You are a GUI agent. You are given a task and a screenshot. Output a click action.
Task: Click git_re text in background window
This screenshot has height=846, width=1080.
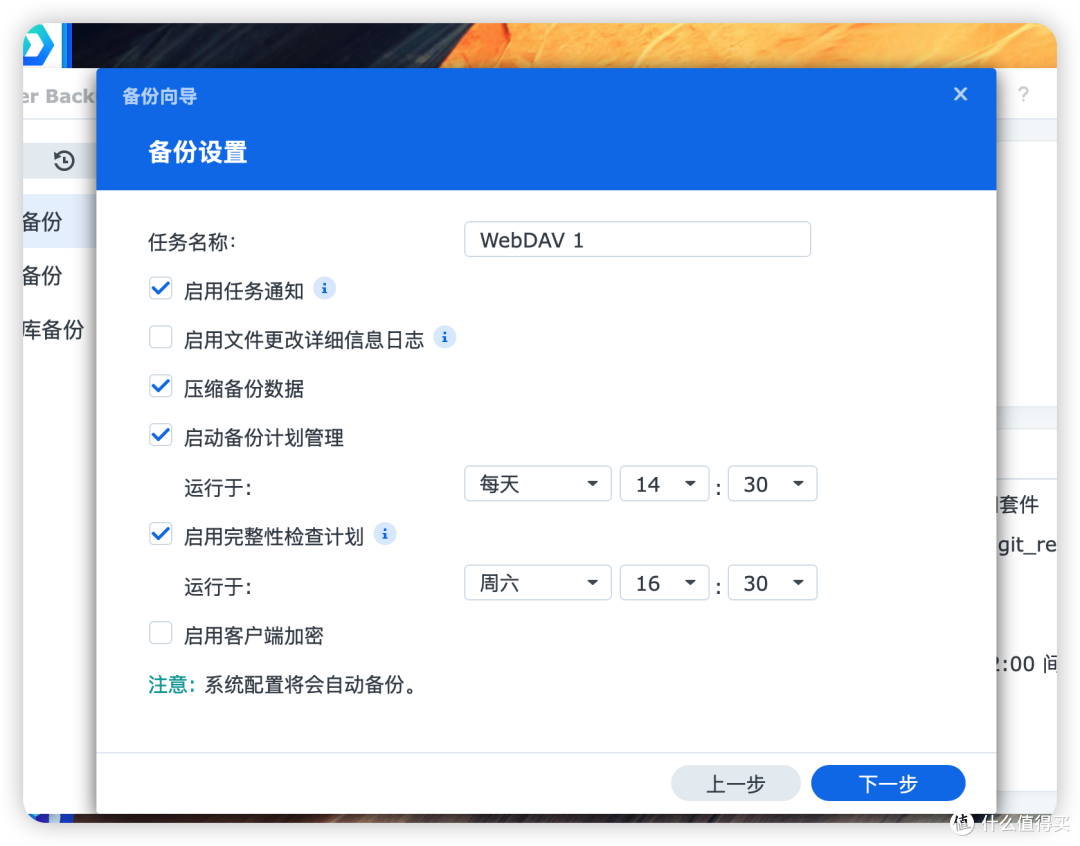1027,545
